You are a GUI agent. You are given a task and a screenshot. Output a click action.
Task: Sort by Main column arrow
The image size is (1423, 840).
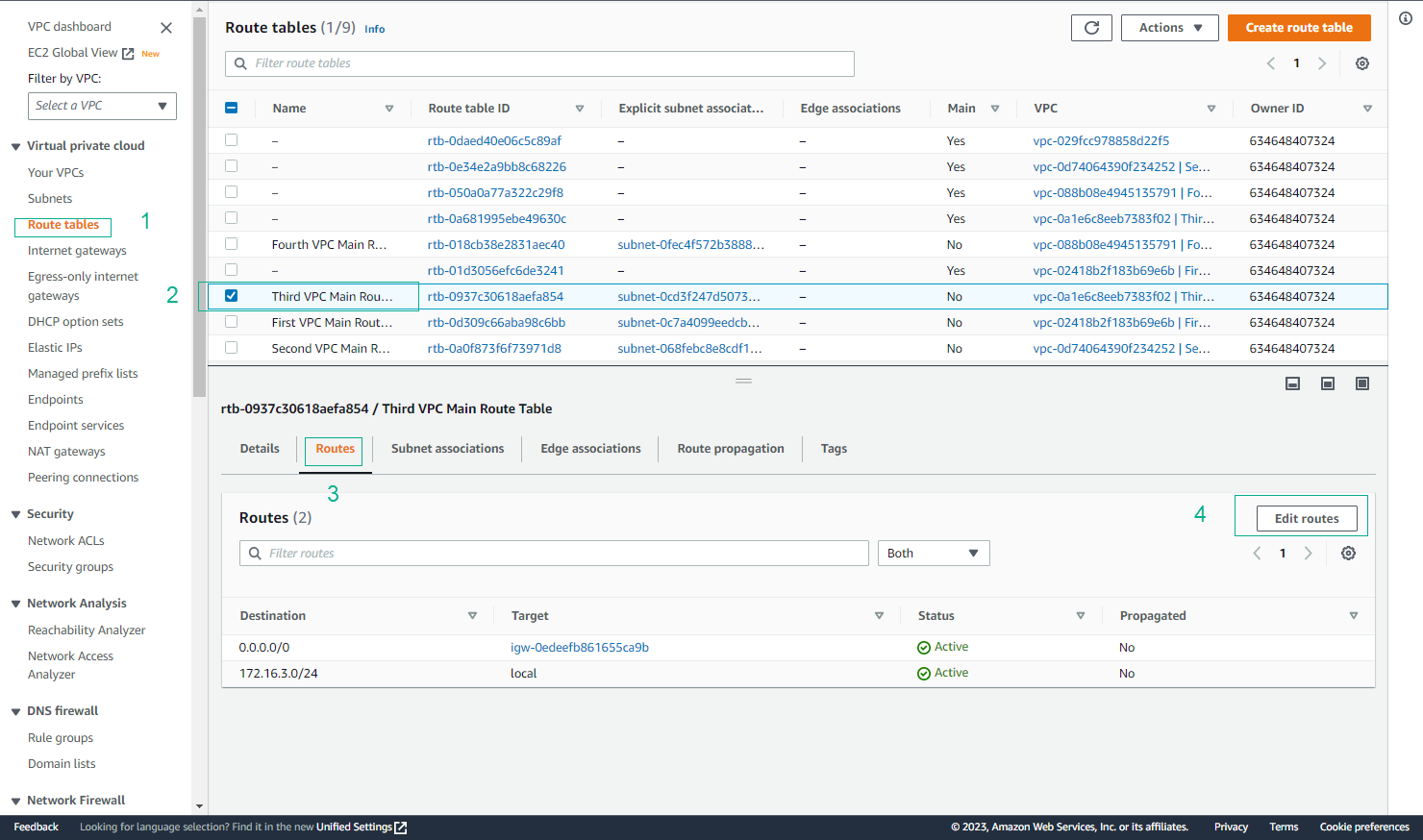[x=995, y=109]
